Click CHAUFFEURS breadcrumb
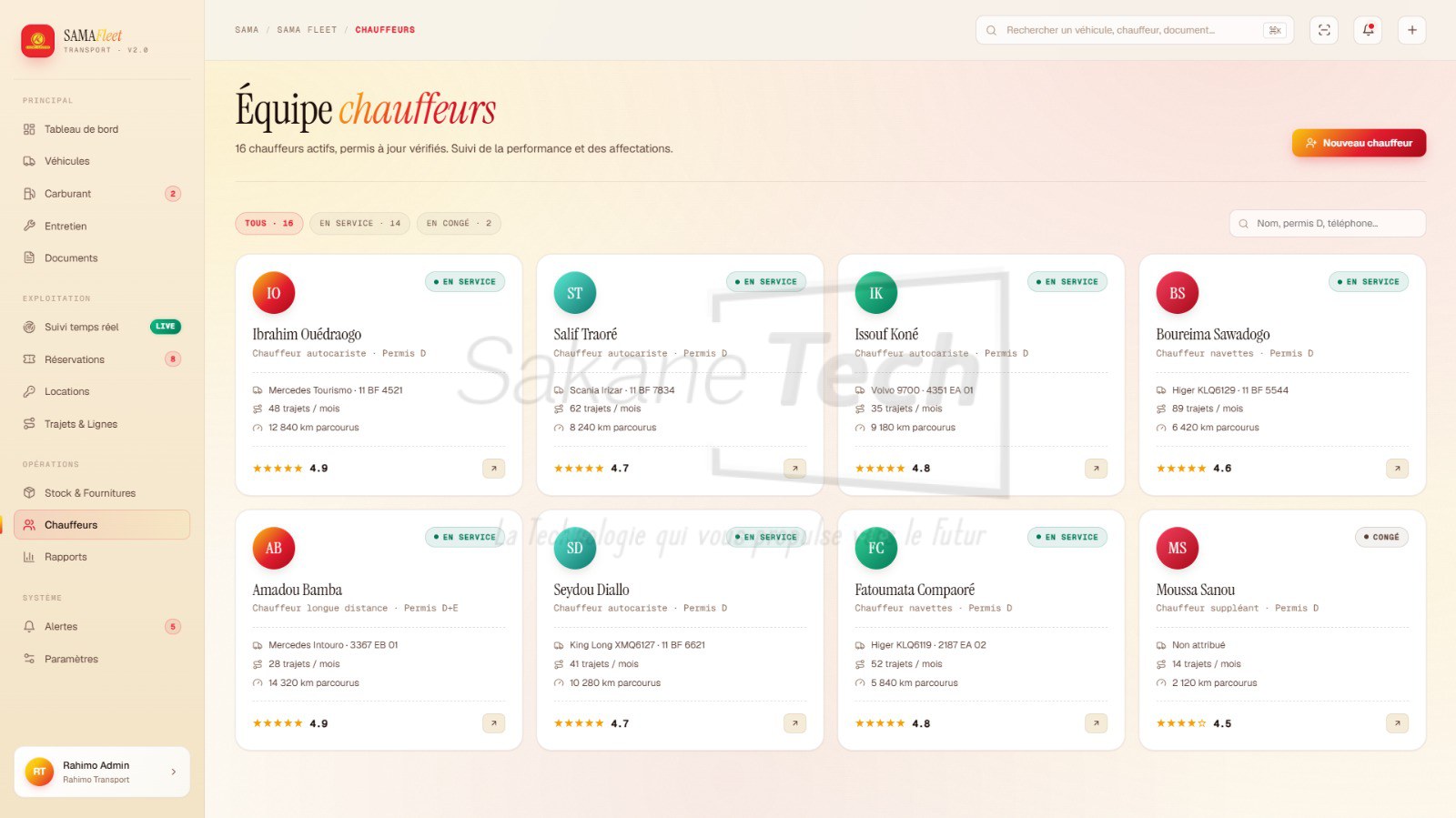Viewport: 1456px width, 818px height. point(385,30)
